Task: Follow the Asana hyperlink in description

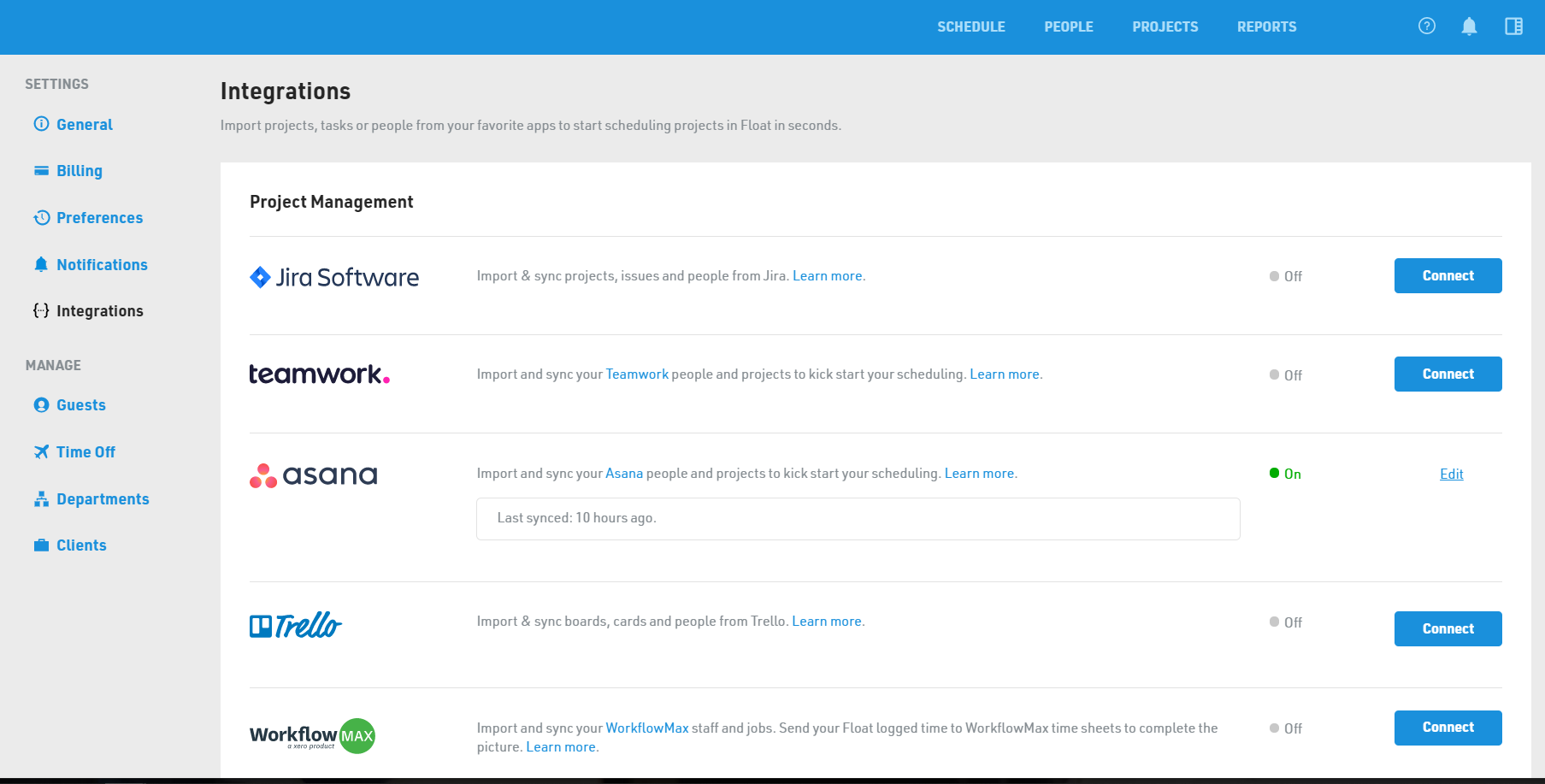Action: [624, 474]
